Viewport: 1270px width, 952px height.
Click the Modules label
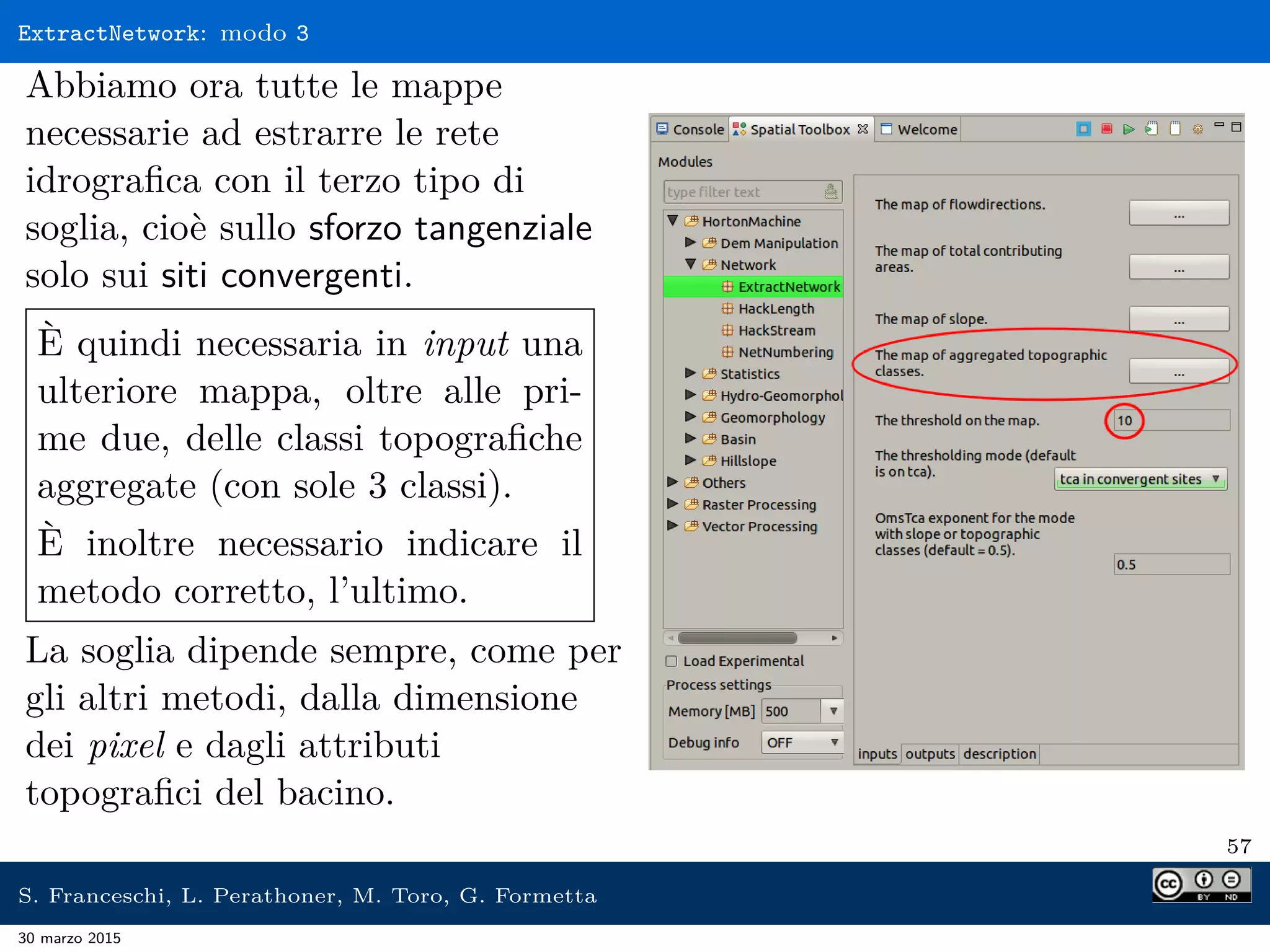coord(685,161)
